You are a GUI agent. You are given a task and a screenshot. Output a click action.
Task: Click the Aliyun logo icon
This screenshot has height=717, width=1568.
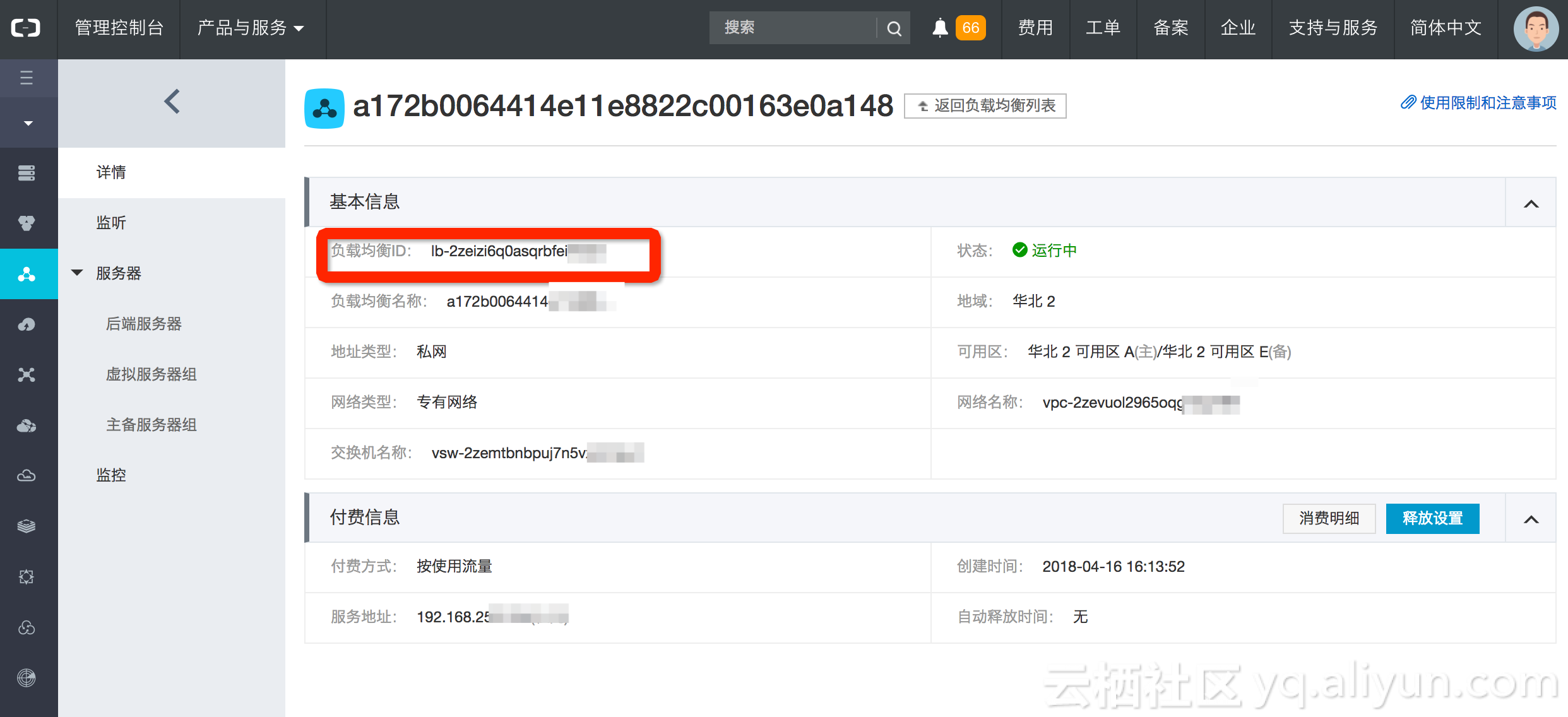[x=27, y=28]
